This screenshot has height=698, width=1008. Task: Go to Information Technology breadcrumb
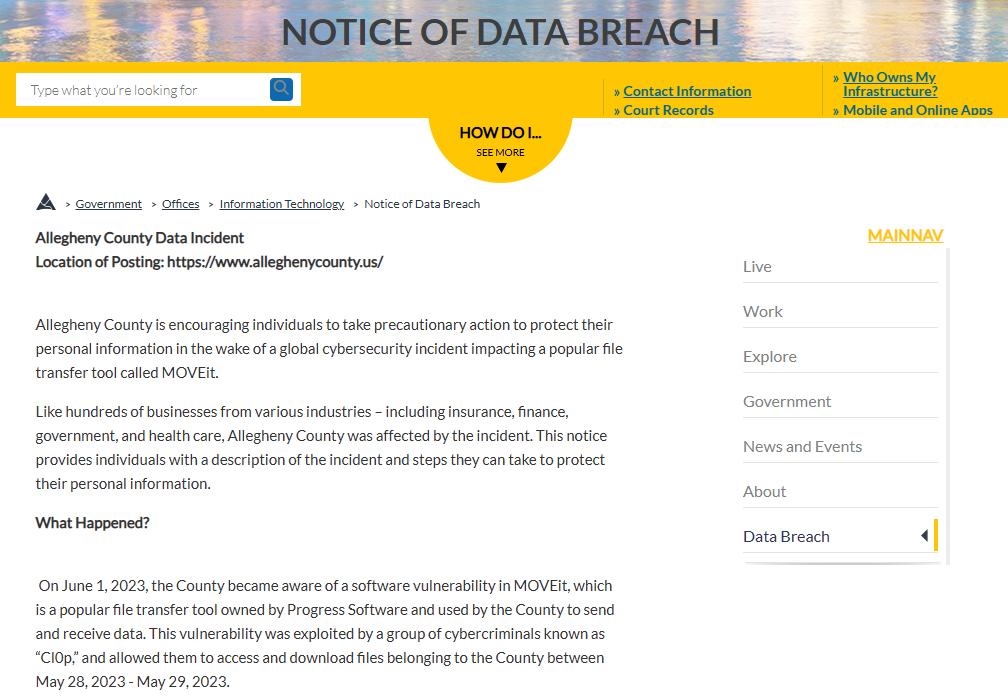[x=282, y=204]
